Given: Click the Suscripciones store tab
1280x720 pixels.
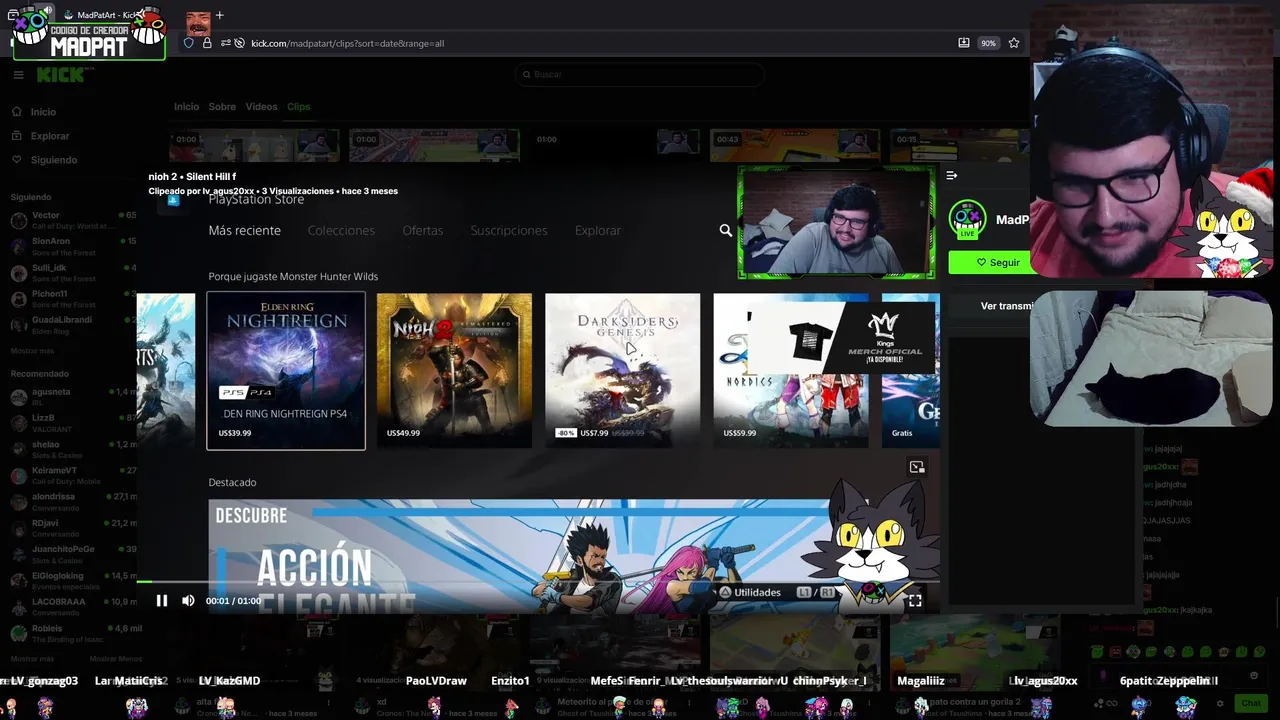Looking at the screenshot, I should pos(508,231).
